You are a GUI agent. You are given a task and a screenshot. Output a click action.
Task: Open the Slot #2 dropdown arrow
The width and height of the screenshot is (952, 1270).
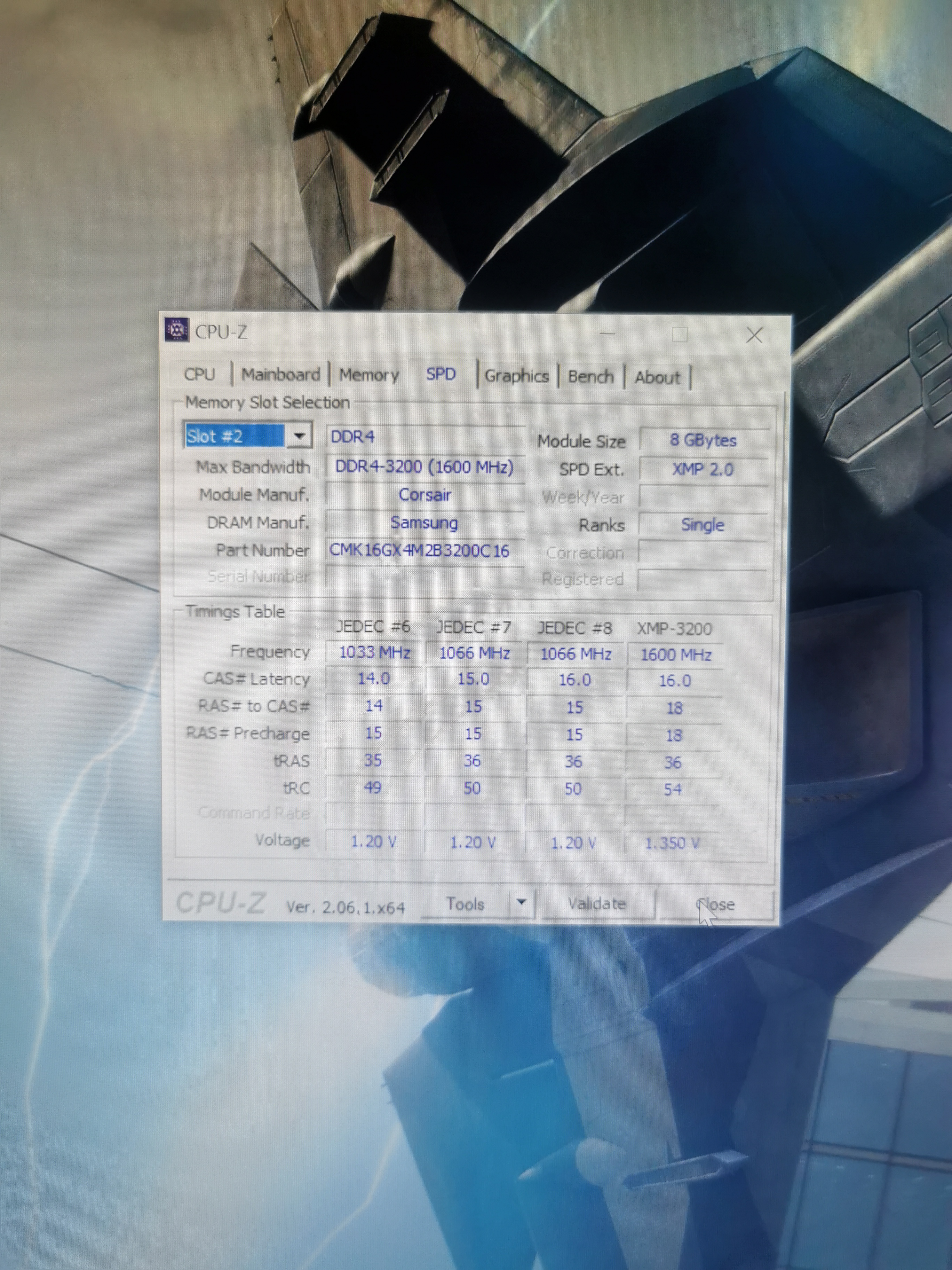pyautogui.click(x=299, y=436)
